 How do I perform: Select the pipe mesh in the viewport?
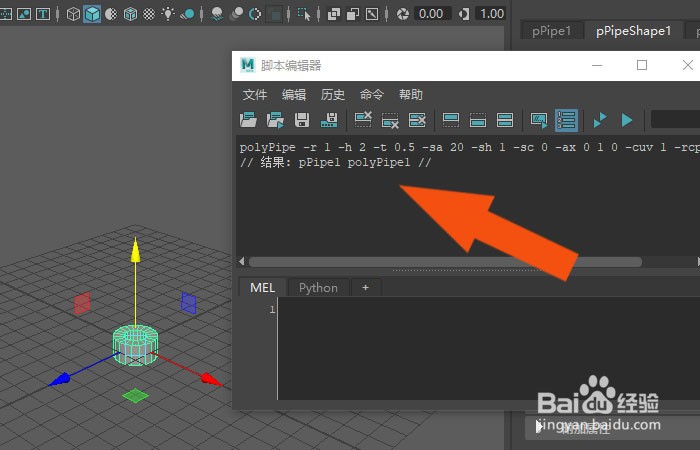coord(135,346)
